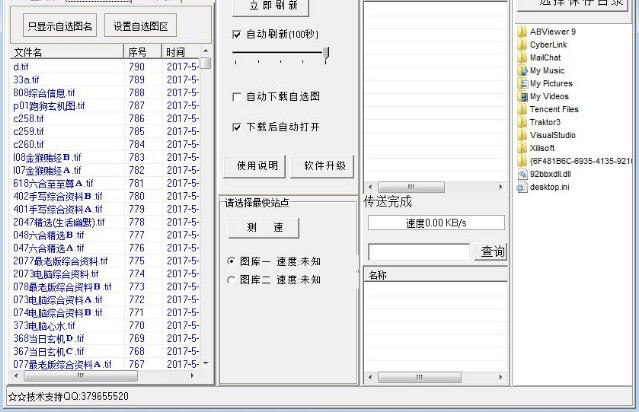Select file c258.tif in list
This screenshot has height=412, width=639.
29,119
